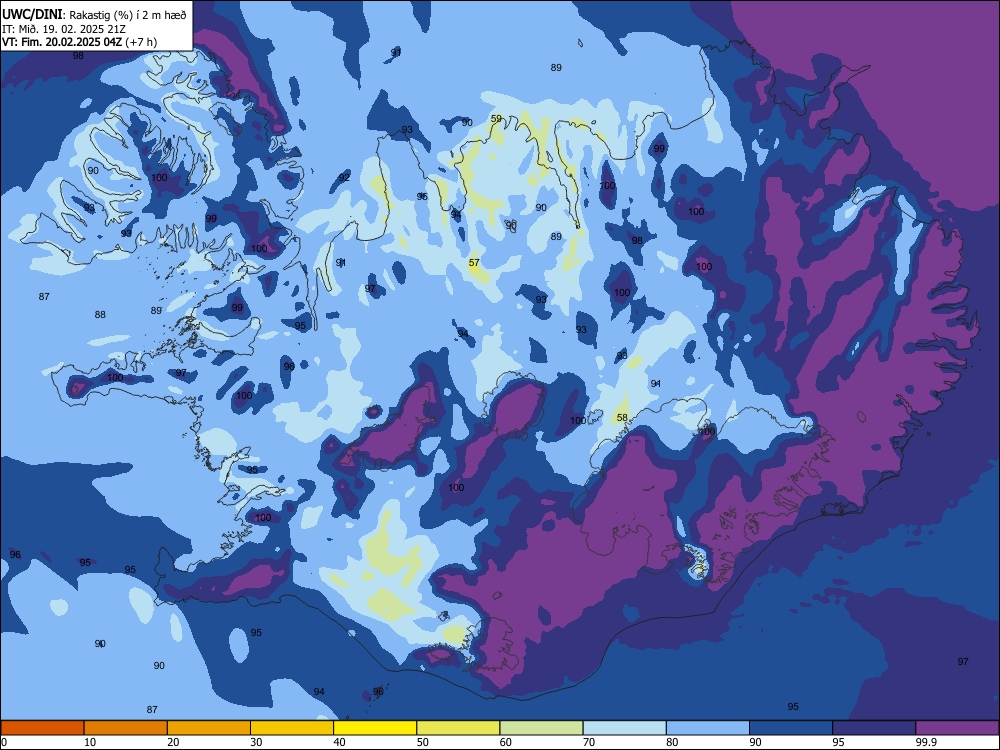Click the dark indigo 95–99.9 legend swatch
This screenshot has width=1000, height=750.
[874, 728]
